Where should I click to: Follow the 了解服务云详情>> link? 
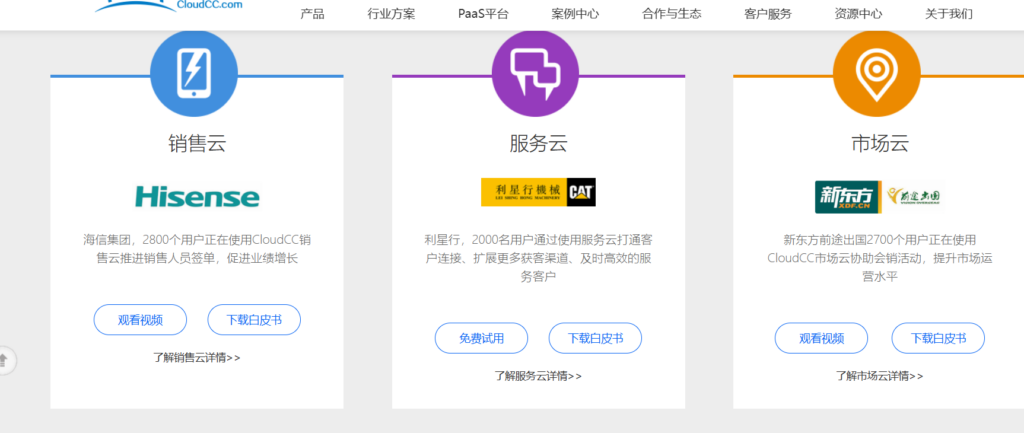click(538, 376)
